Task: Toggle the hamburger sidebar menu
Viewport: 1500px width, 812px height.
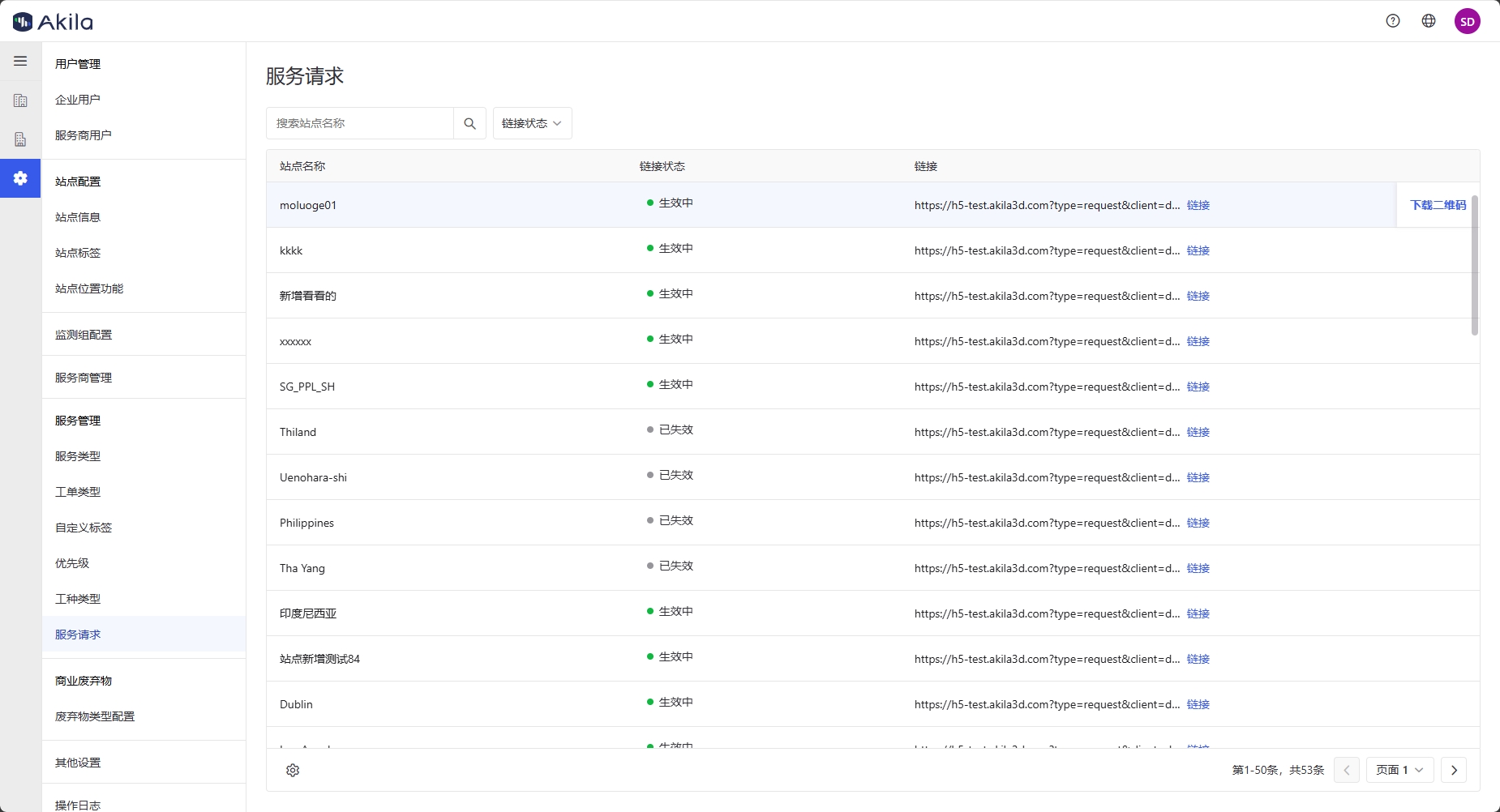Action: (x=20, y=61)
